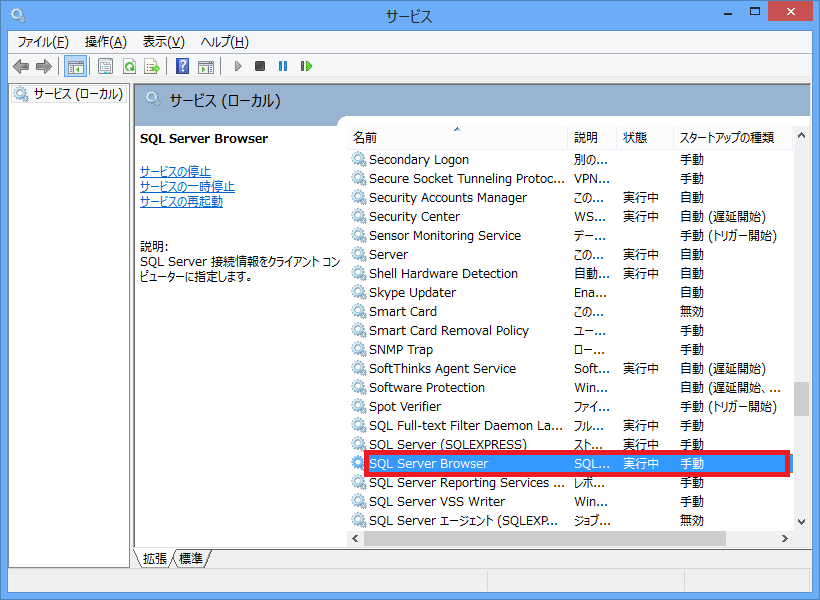
Task: Click the gear icon beside SNMP Trap
Action: [358, 349]
